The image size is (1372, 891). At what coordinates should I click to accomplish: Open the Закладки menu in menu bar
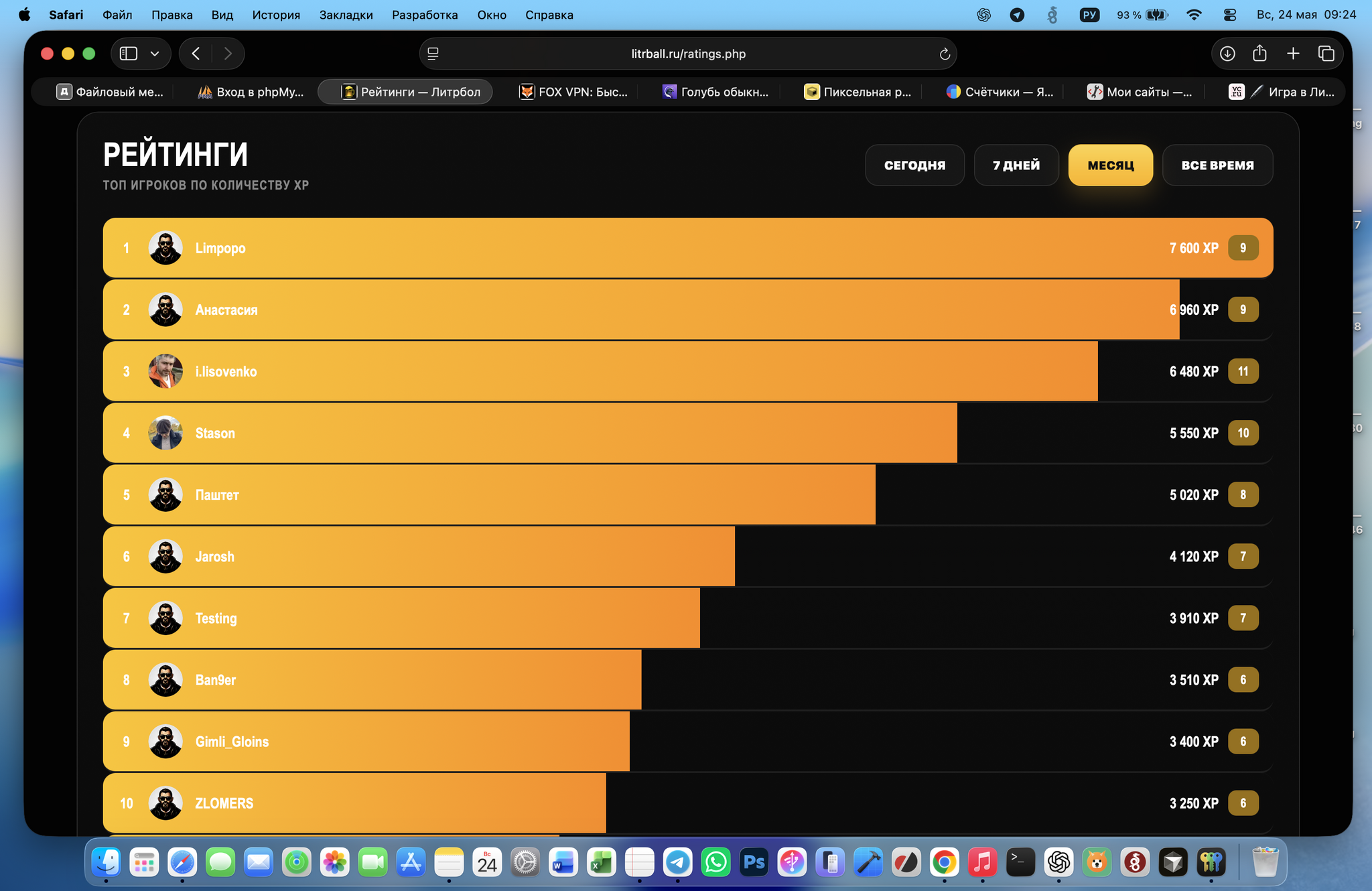coord(346,15)
